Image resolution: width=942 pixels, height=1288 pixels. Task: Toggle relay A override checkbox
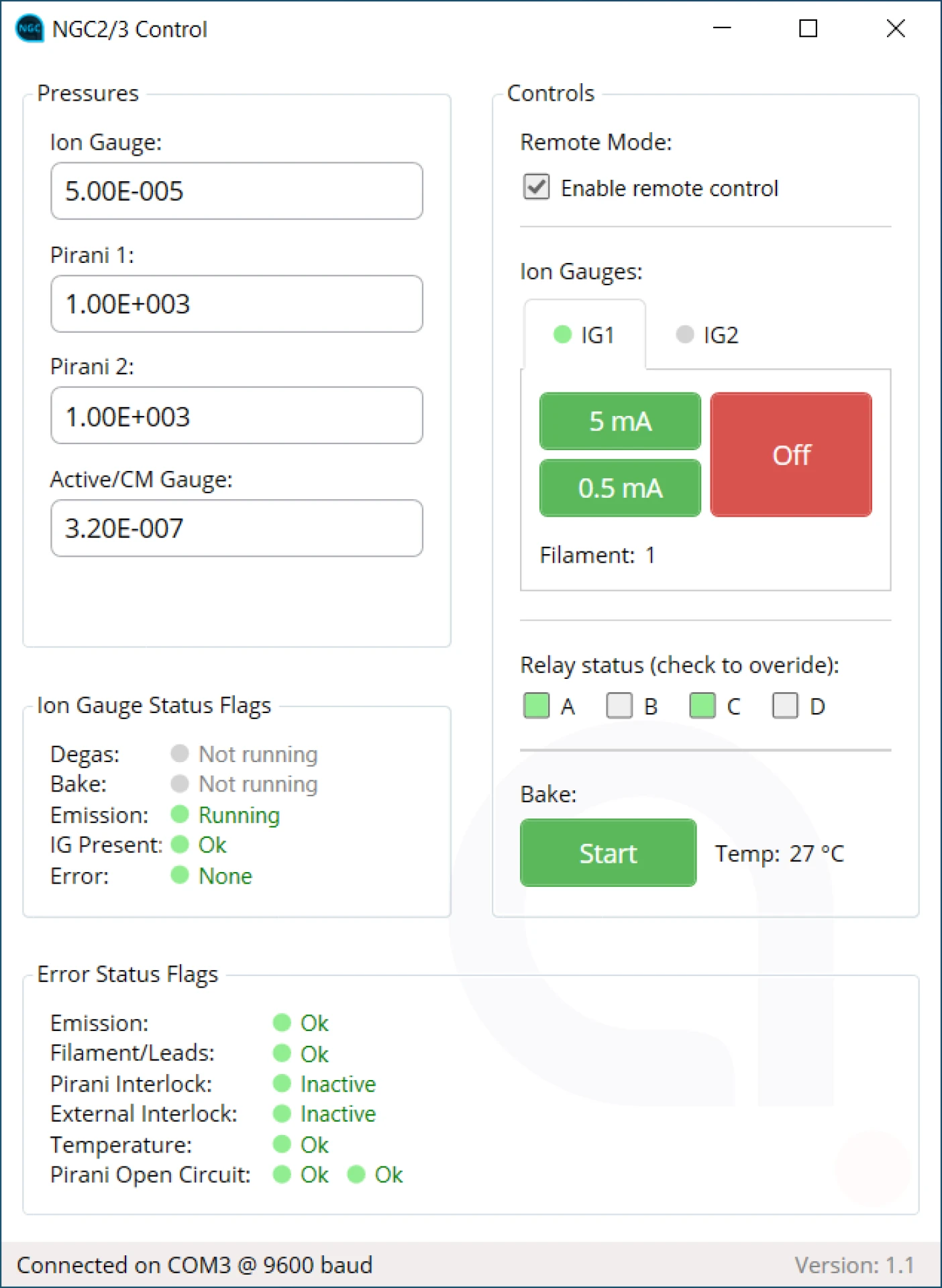[x=536, y=706]
